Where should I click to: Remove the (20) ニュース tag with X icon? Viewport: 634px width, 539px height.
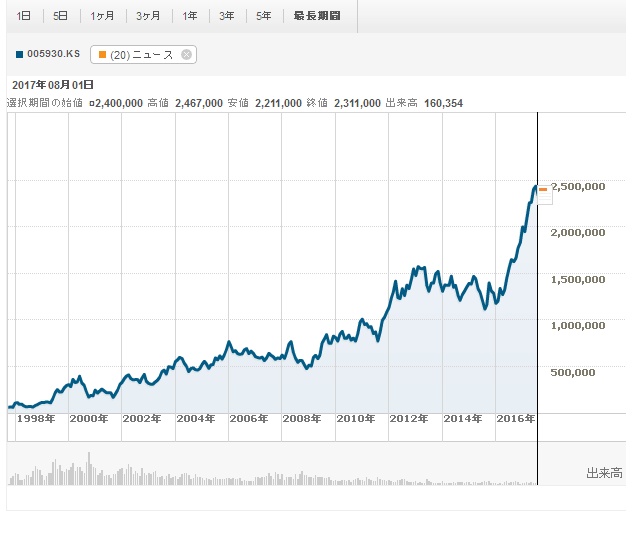coord(186,55)
